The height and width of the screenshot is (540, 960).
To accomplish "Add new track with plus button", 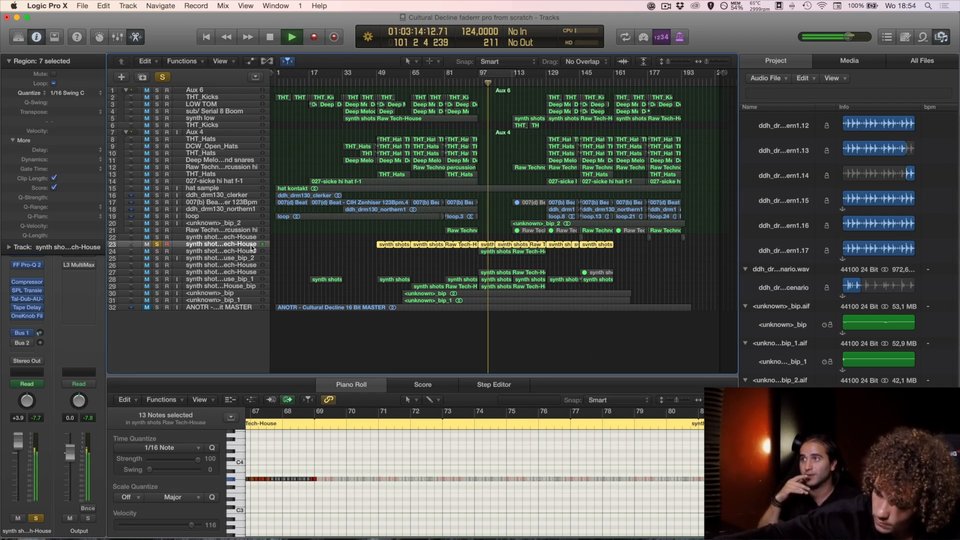I will tap(121, 77).
